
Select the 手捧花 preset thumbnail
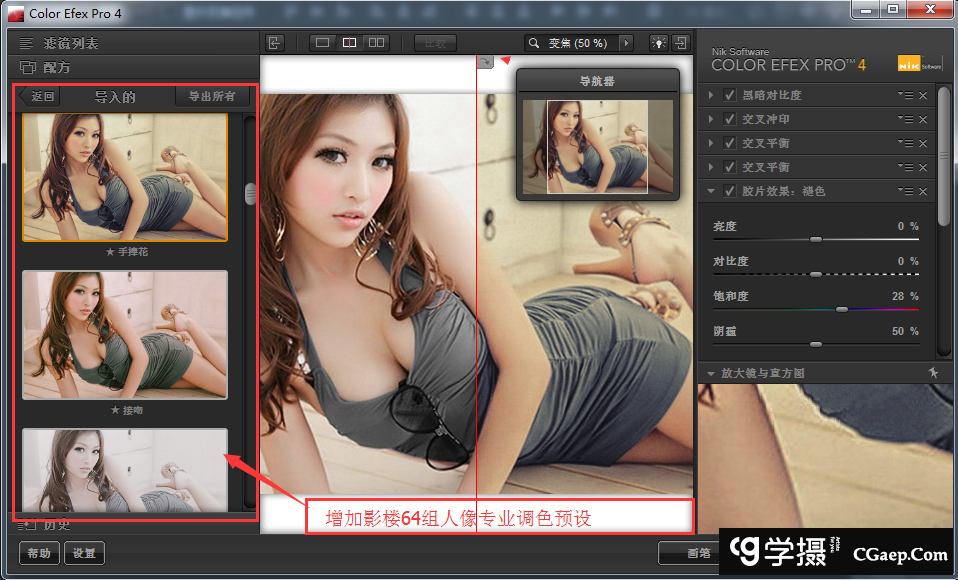point(125,177)
